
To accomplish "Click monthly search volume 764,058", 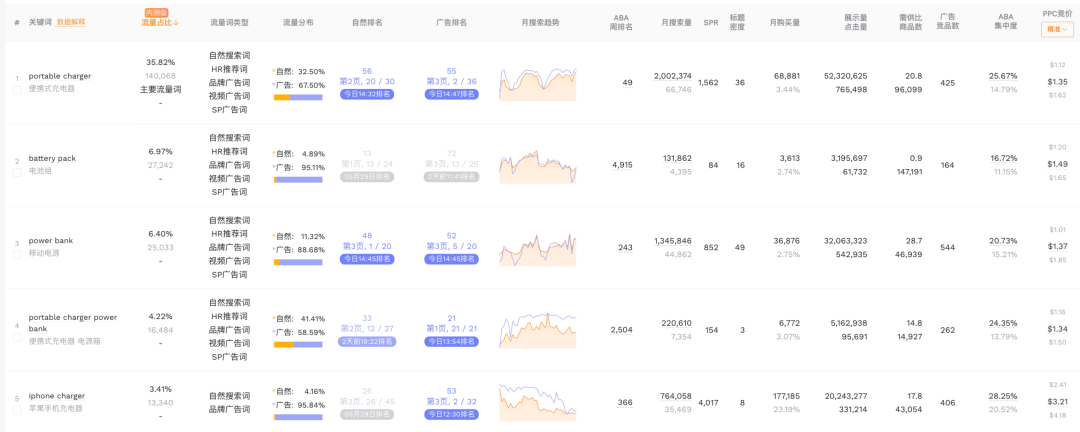I will (x=676, y=396).
